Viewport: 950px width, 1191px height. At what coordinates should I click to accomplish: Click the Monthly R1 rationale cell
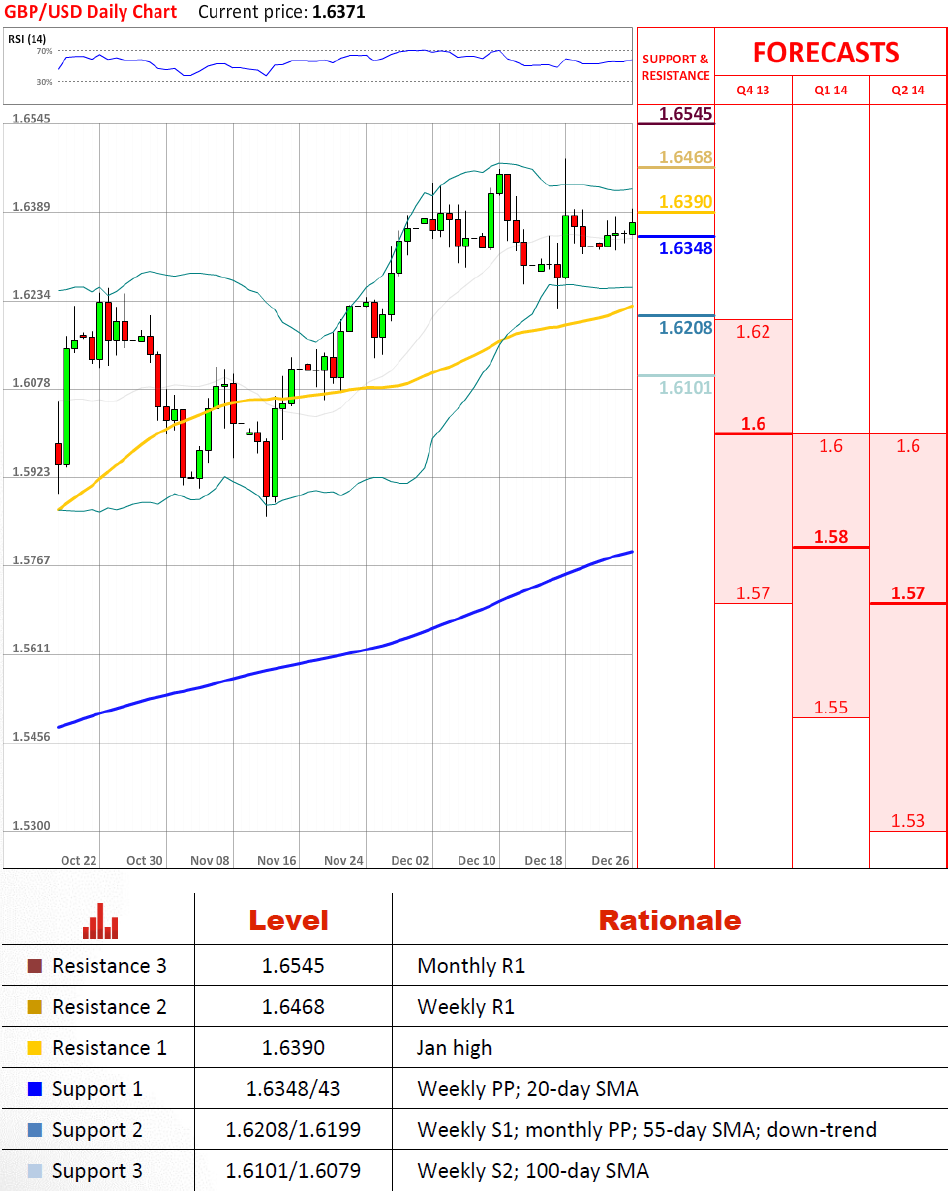tap(471, 966)
